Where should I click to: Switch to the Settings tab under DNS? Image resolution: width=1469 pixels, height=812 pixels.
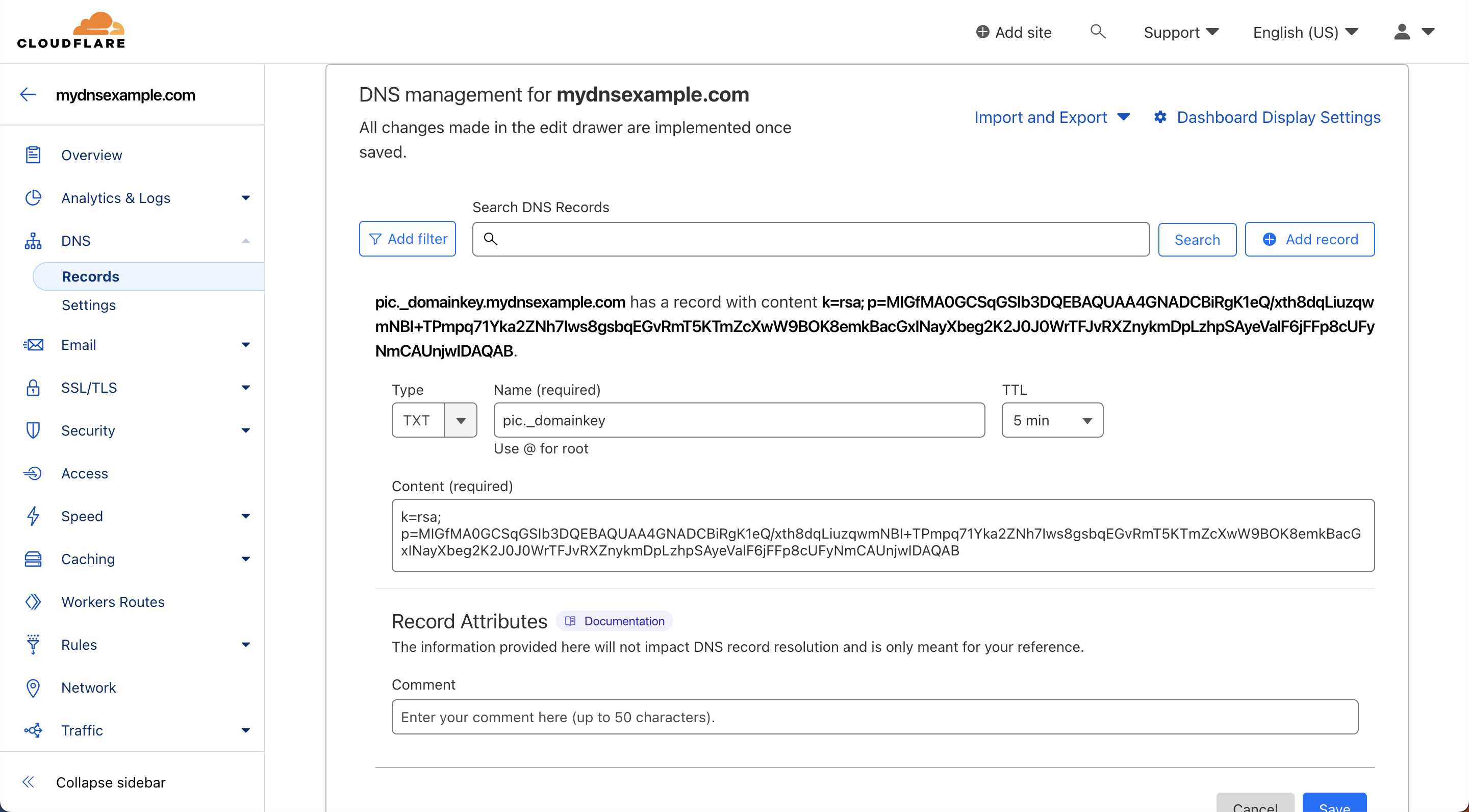(89, 305)
